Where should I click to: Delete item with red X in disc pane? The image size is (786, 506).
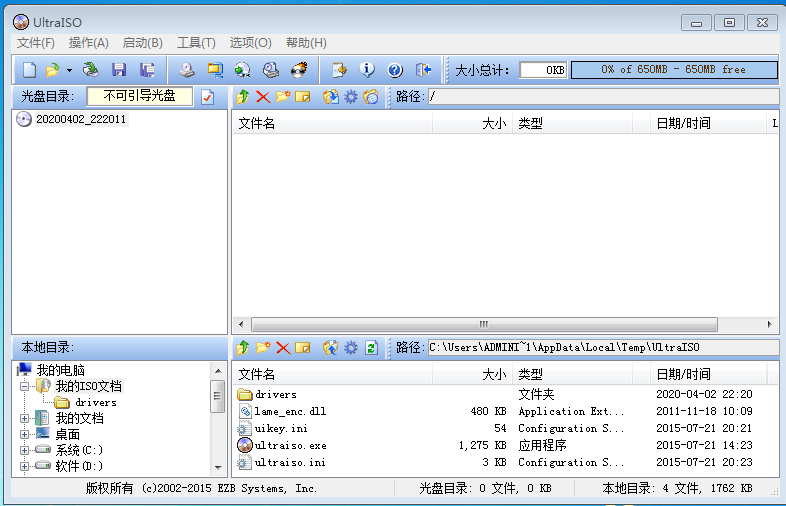click(x=263, y=97)
